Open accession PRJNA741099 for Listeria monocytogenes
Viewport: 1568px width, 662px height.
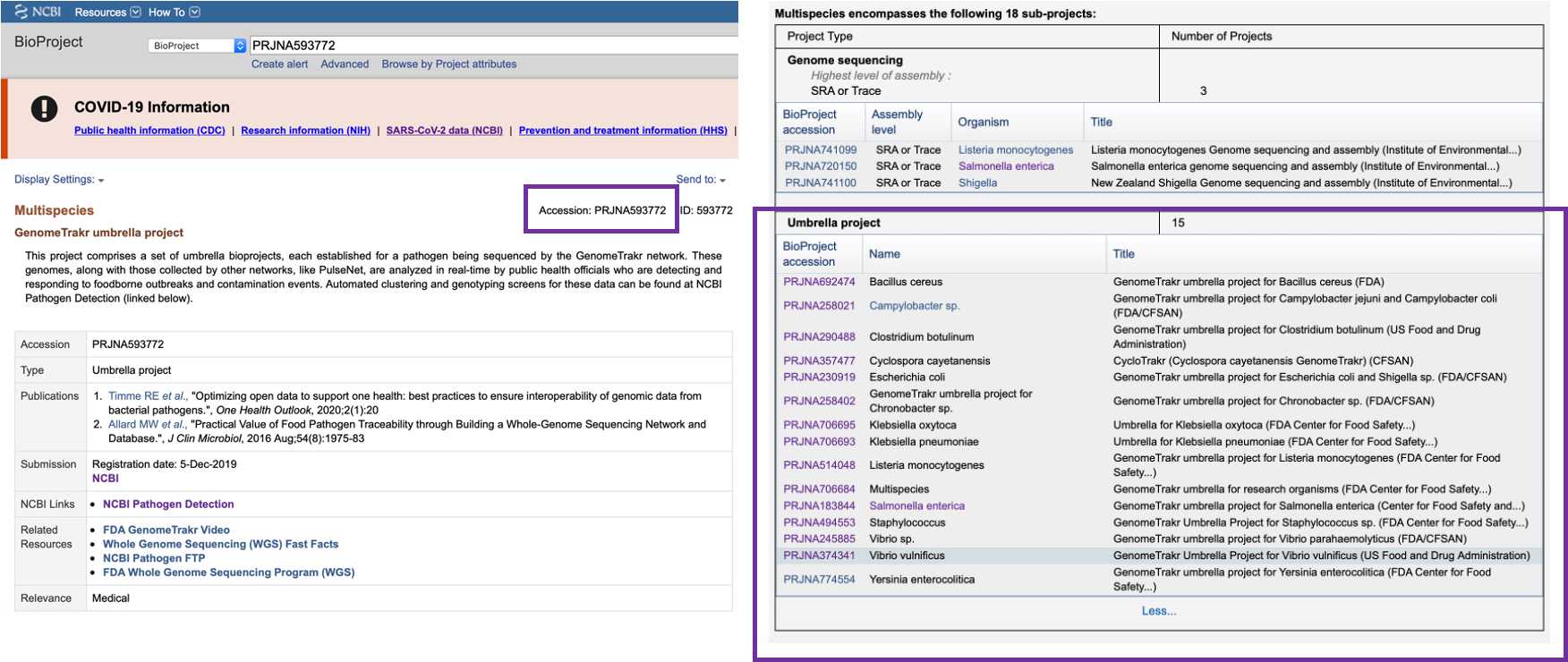click(820, 150)
